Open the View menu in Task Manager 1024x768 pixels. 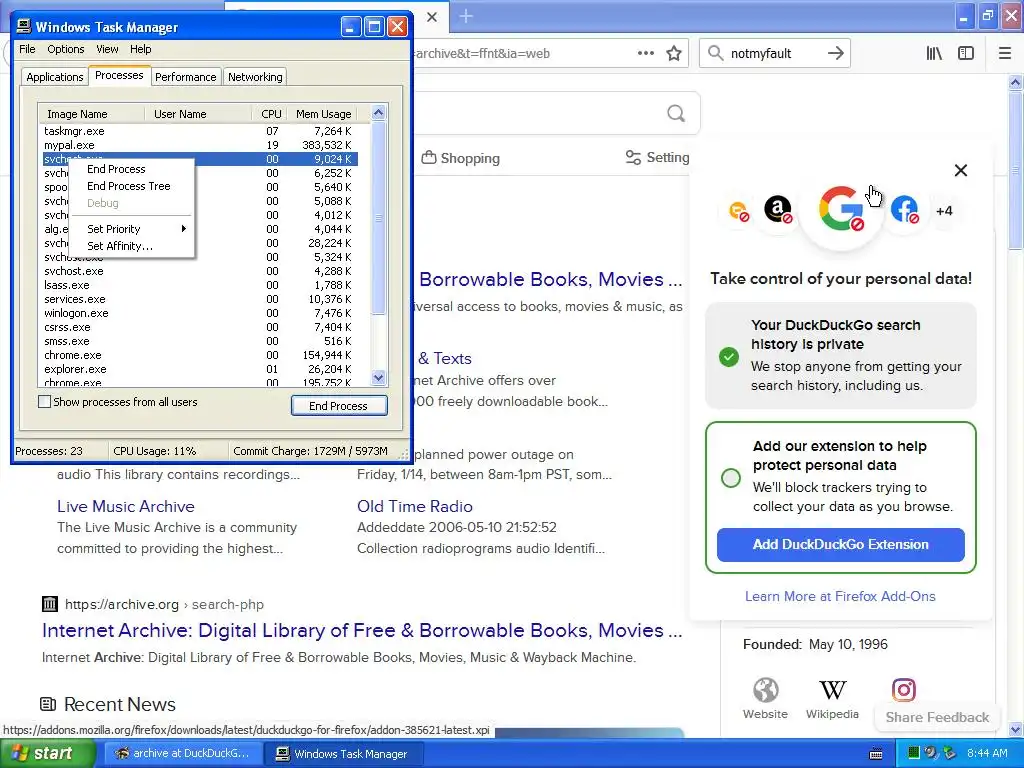point(107,49)
